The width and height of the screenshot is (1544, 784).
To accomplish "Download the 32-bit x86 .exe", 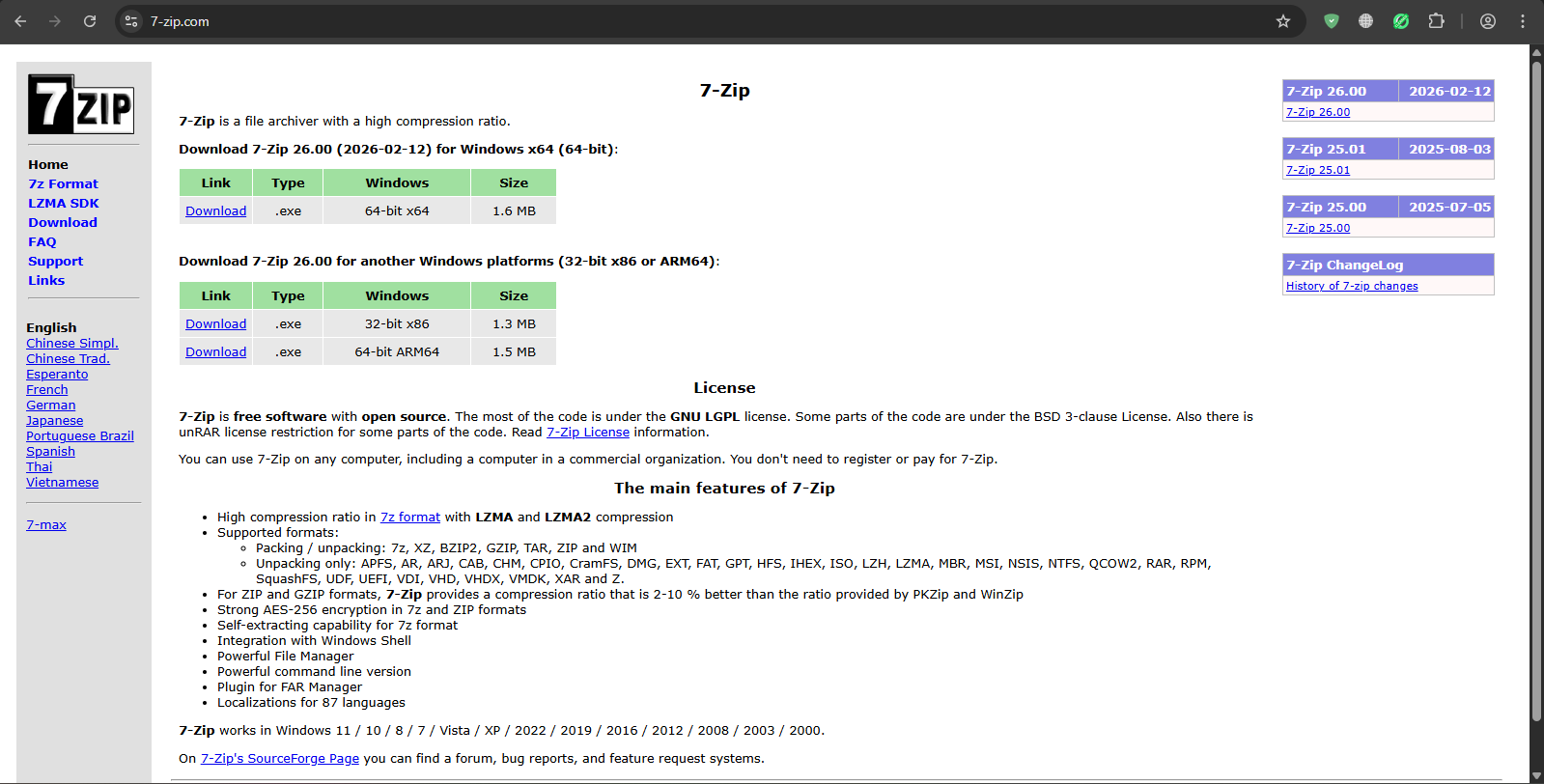I will (216, 324).
